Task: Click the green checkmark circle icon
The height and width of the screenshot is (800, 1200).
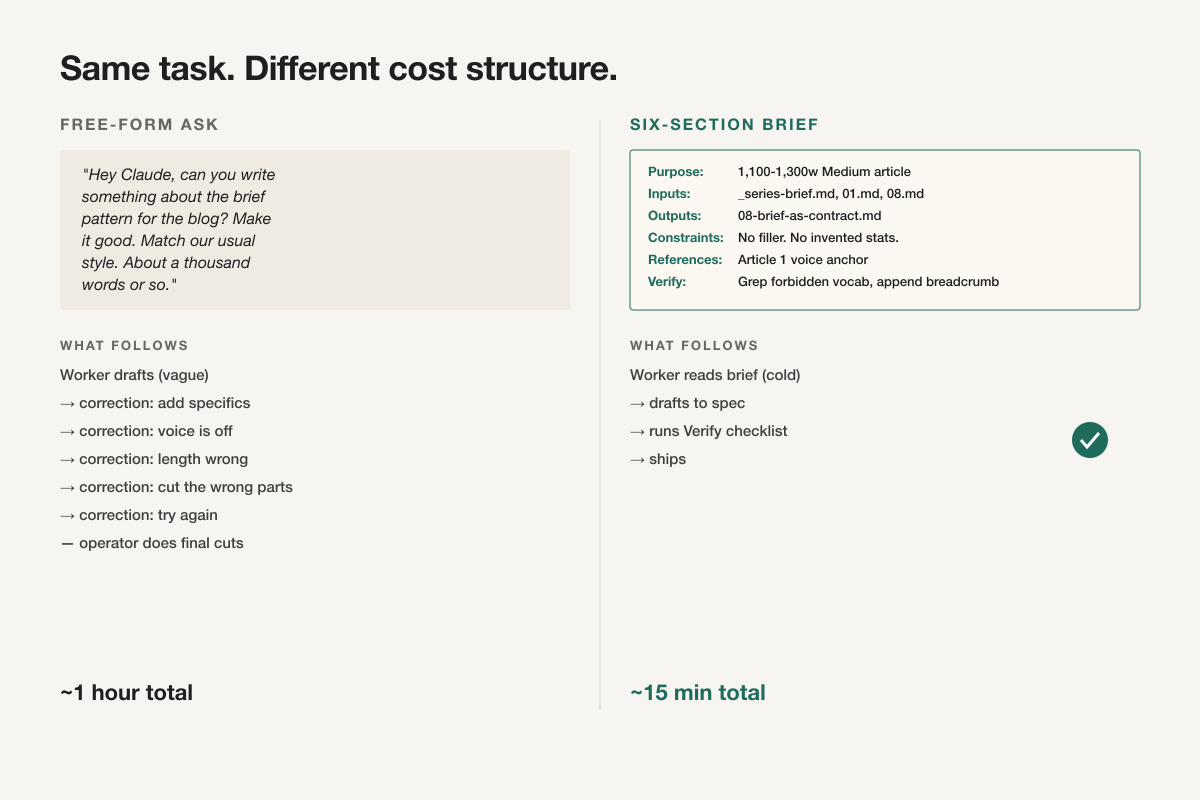Action: coord(1090,440)
